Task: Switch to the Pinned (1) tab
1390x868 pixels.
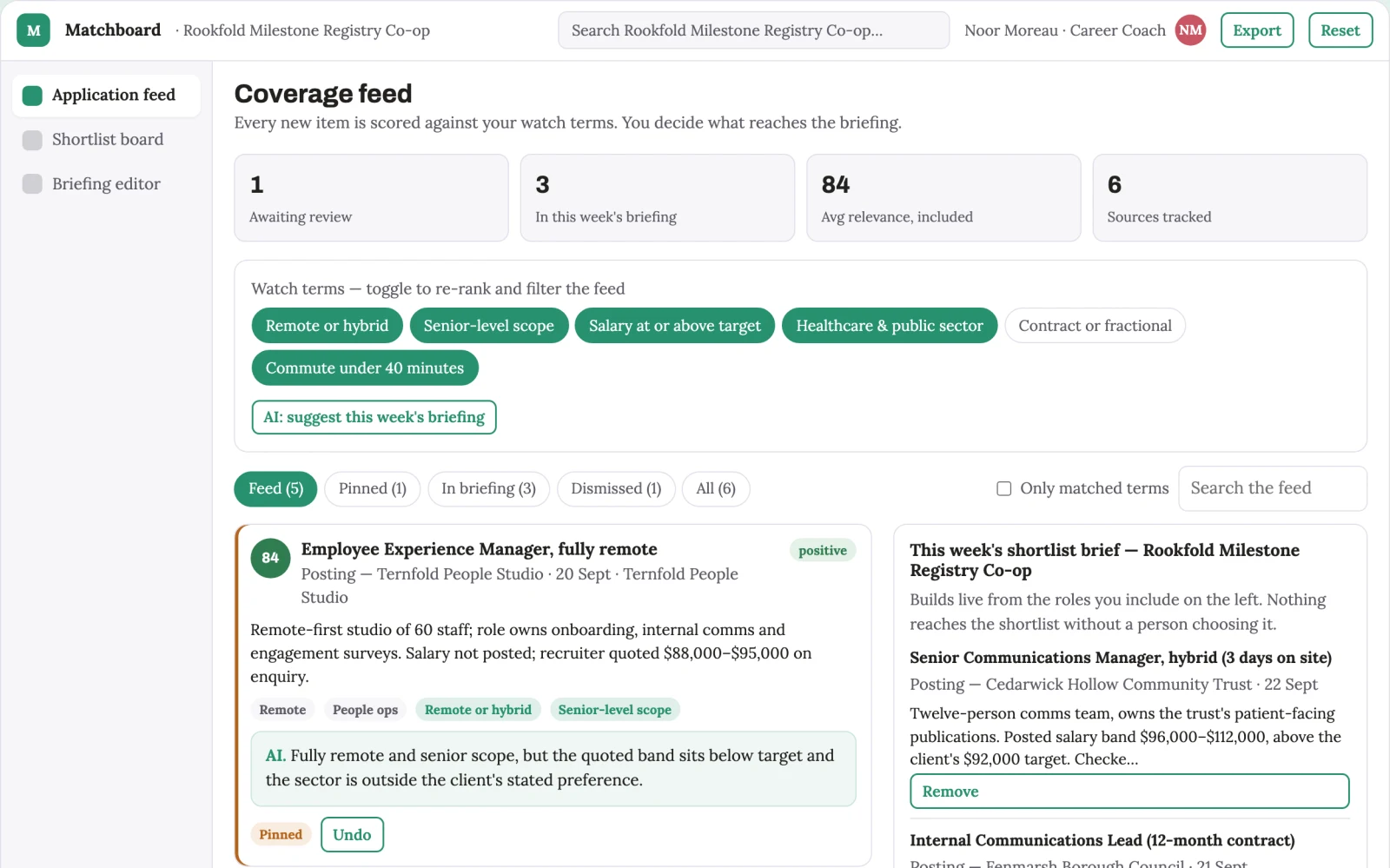Action: (372, 488)
